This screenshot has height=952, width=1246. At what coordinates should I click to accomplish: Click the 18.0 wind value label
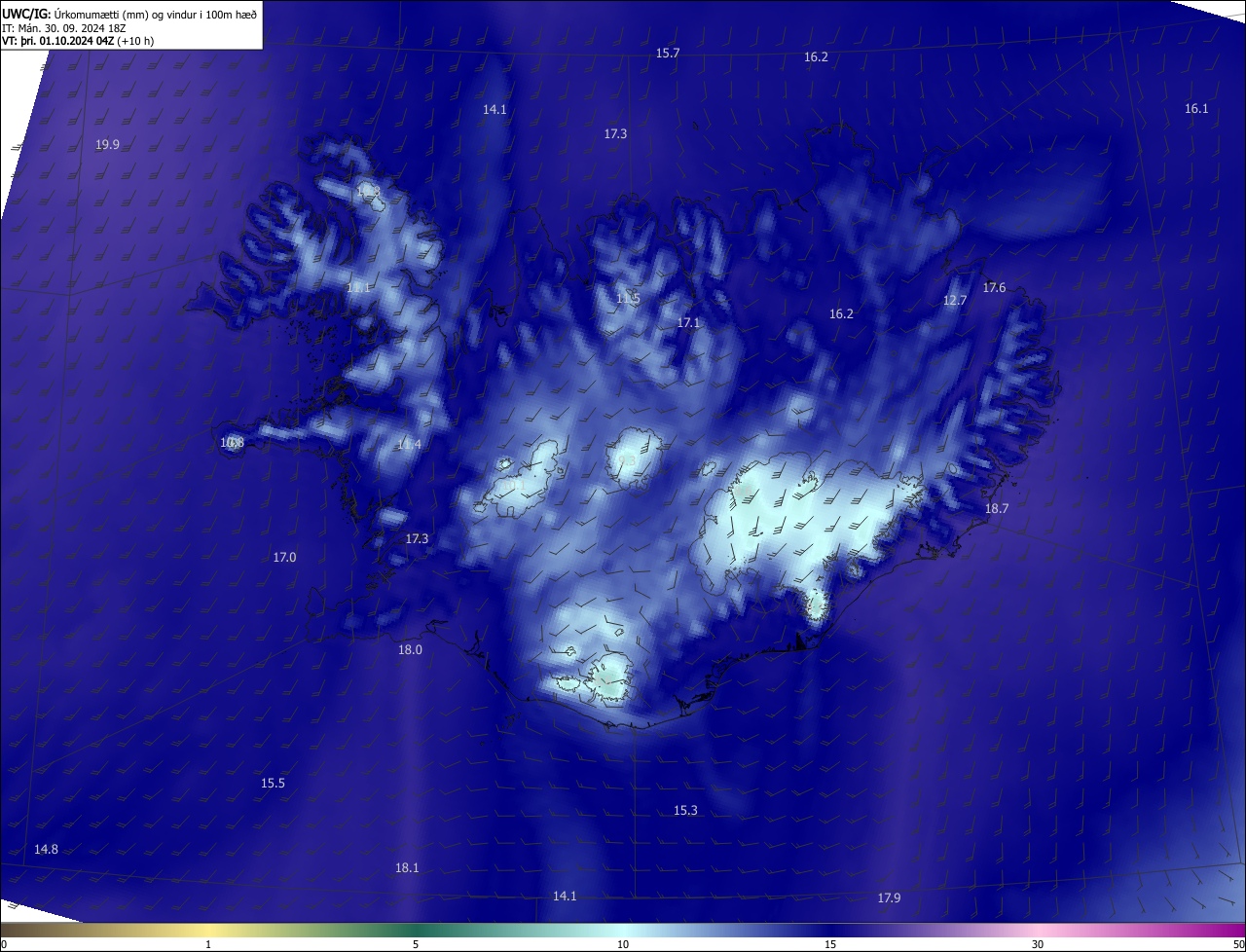point(410,650)
